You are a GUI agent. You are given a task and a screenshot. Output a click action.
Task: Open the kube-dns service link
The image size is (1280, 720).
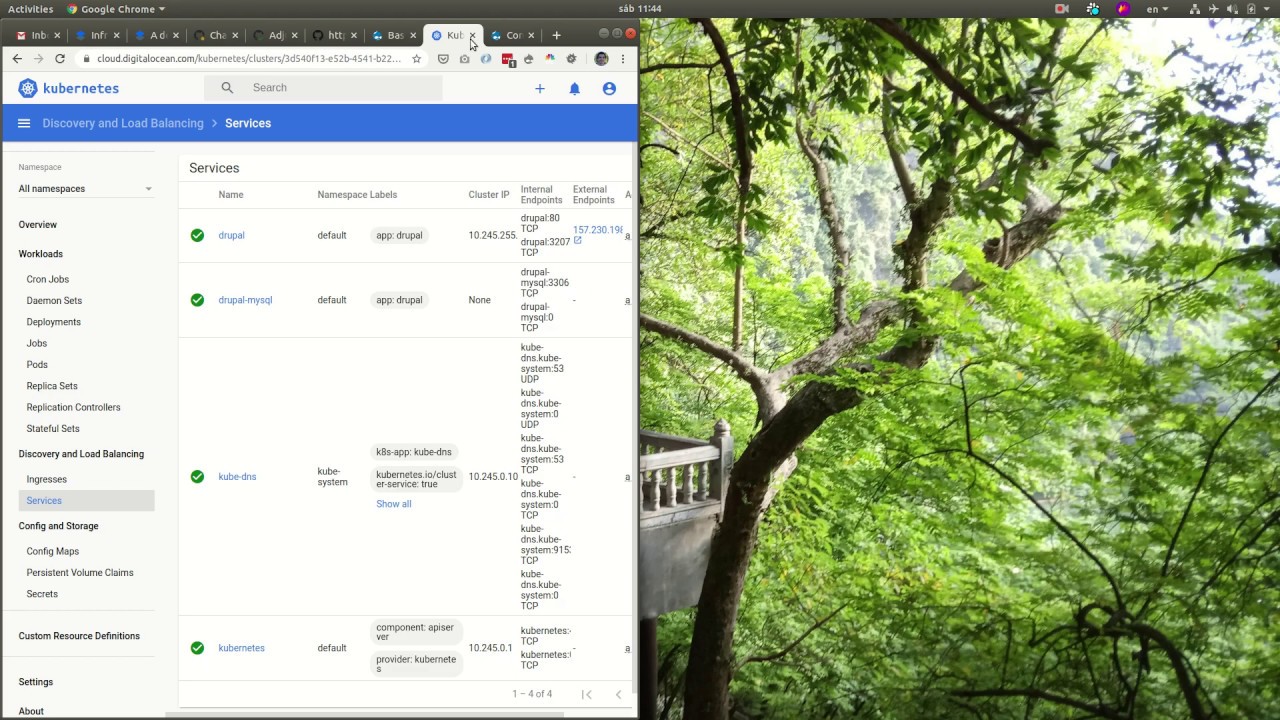[237, 477]
